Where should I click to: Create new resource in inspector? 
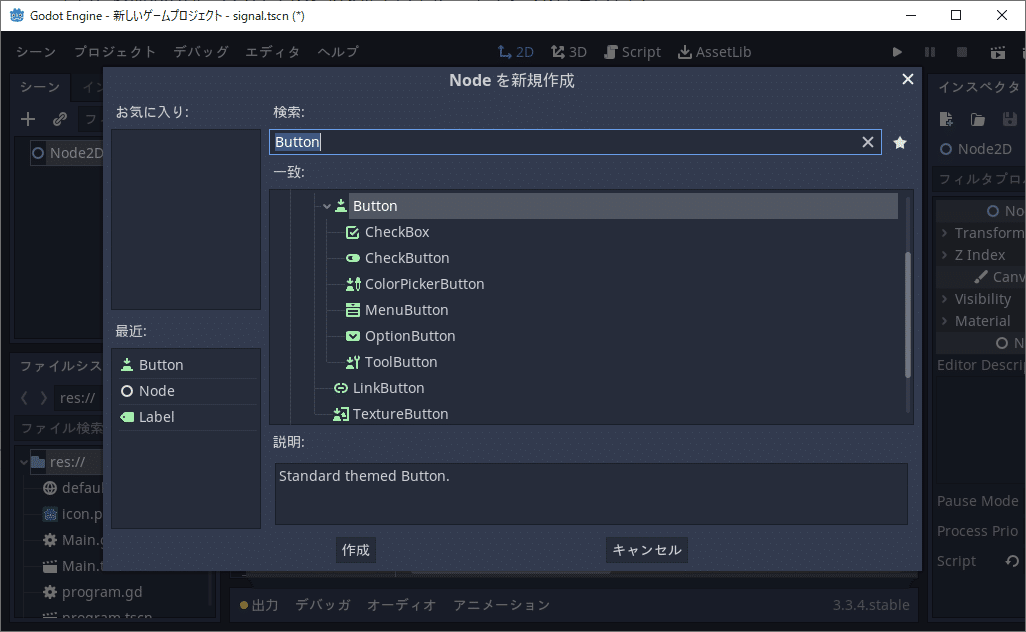[x=946, y=119]
